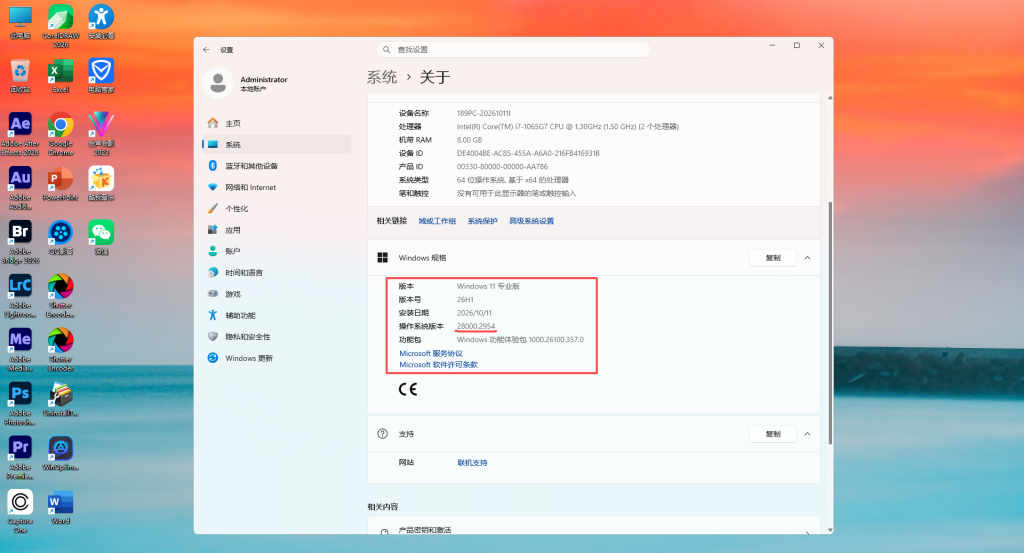Select the Windows 11 专业版 edition text
This screenshot has height=553, width=1024.
click(488, 287)
